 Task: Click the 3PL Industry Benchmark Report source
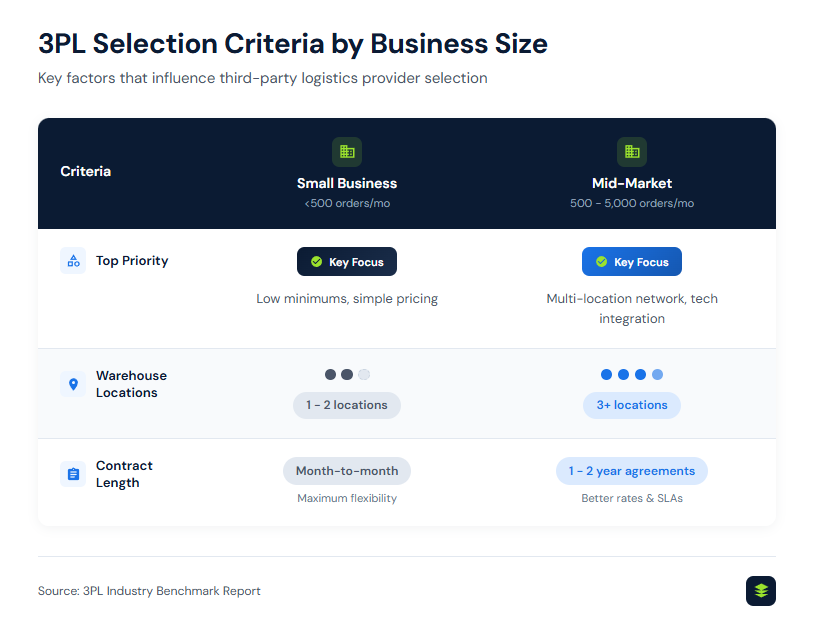pyautogui.click(x=149, y=591)
